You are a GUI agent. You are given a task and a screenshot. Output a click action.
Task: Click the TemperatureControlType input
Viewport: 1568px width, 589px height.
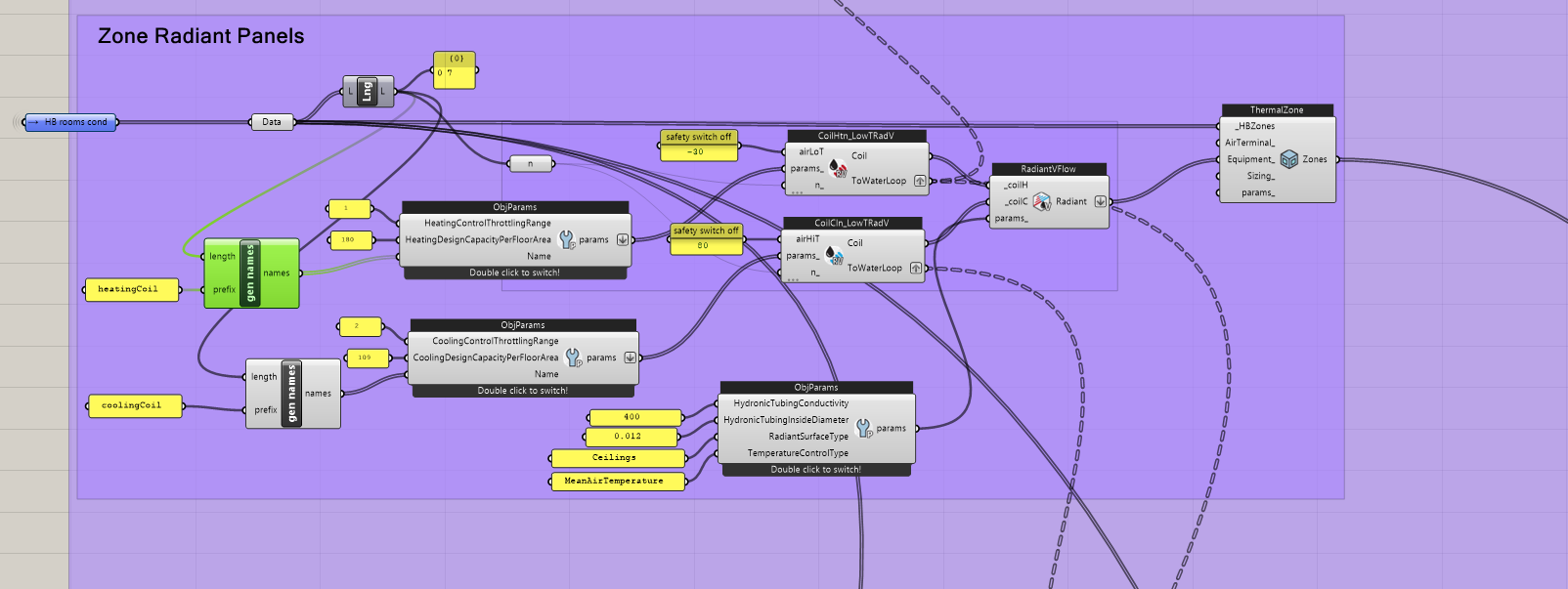pyautogui.click(x=798, y=453)
